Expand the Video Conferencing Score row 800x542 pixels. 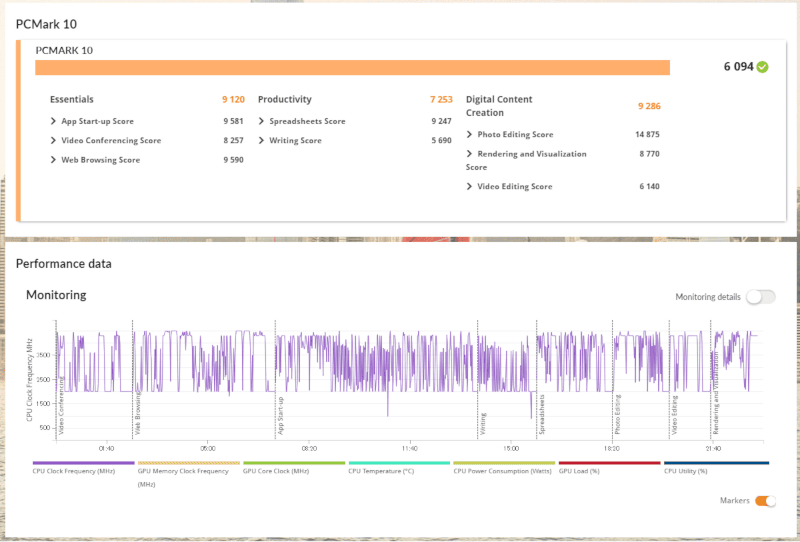[x=111, y=140]
